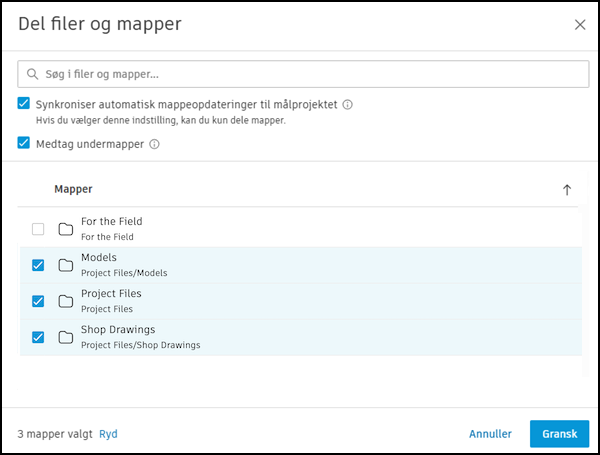The width and height of the screenshot is (600, 455).
Task: Uncheck the Medtag undermapper checkbox
Action: pos(24,143)
